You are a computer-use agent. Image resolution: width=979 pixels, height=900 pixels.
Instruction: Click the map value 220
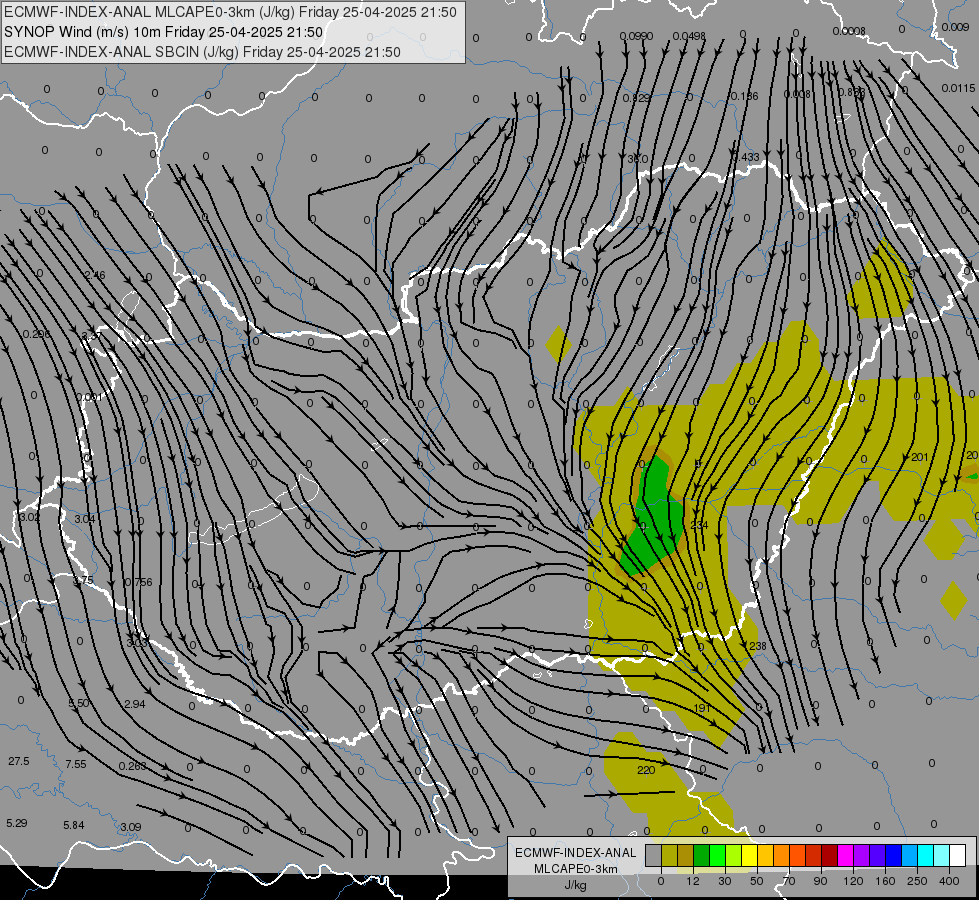(x=646, y=770)
